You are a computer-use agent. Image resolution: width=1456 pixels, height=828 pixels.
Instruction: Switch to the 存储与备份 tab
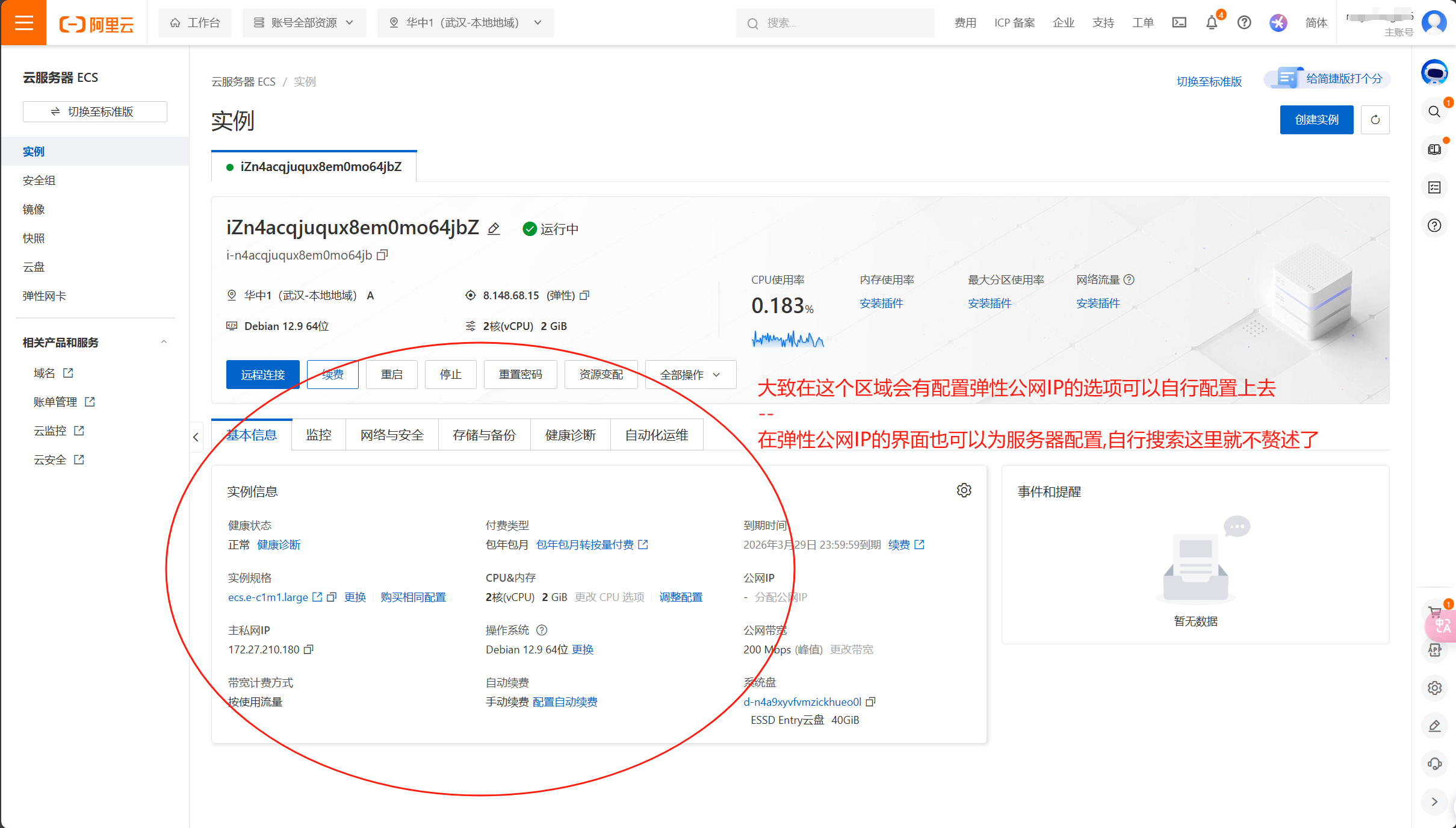click(484, 435)
